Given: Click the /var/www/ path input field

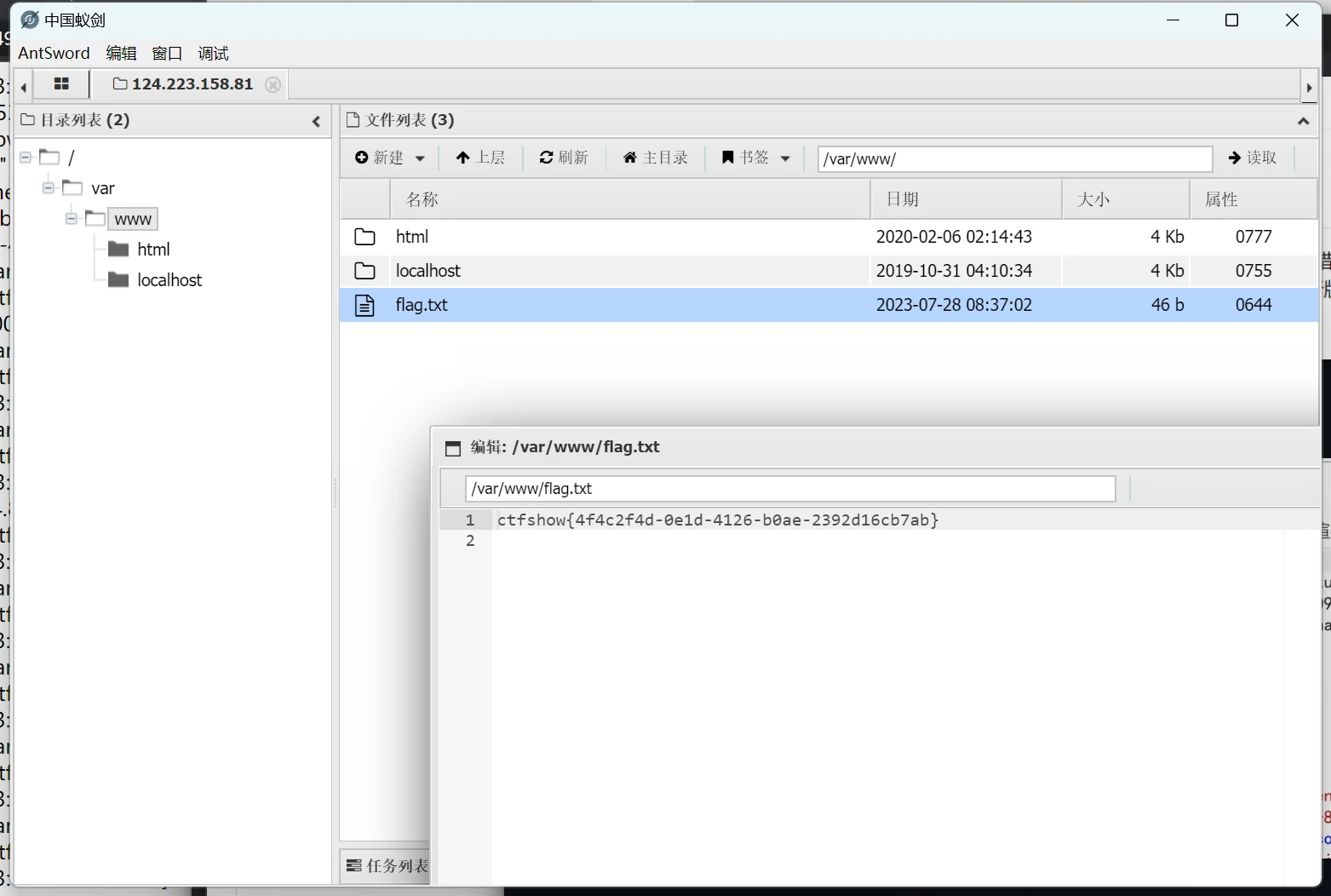Looking at the screenshot, I should point(1013,158).
